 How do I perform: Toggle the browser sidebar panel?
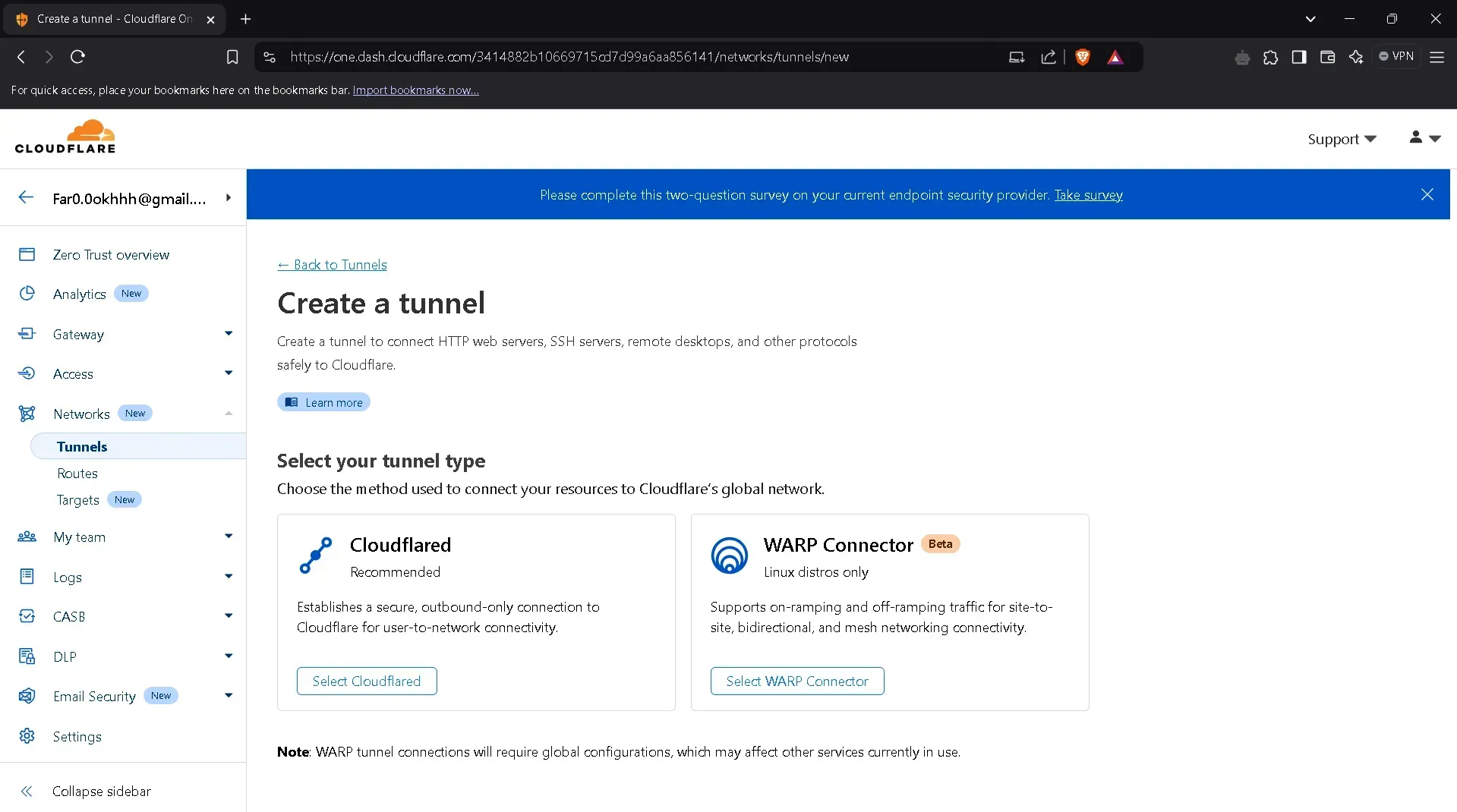click(x=1299, y=57)
